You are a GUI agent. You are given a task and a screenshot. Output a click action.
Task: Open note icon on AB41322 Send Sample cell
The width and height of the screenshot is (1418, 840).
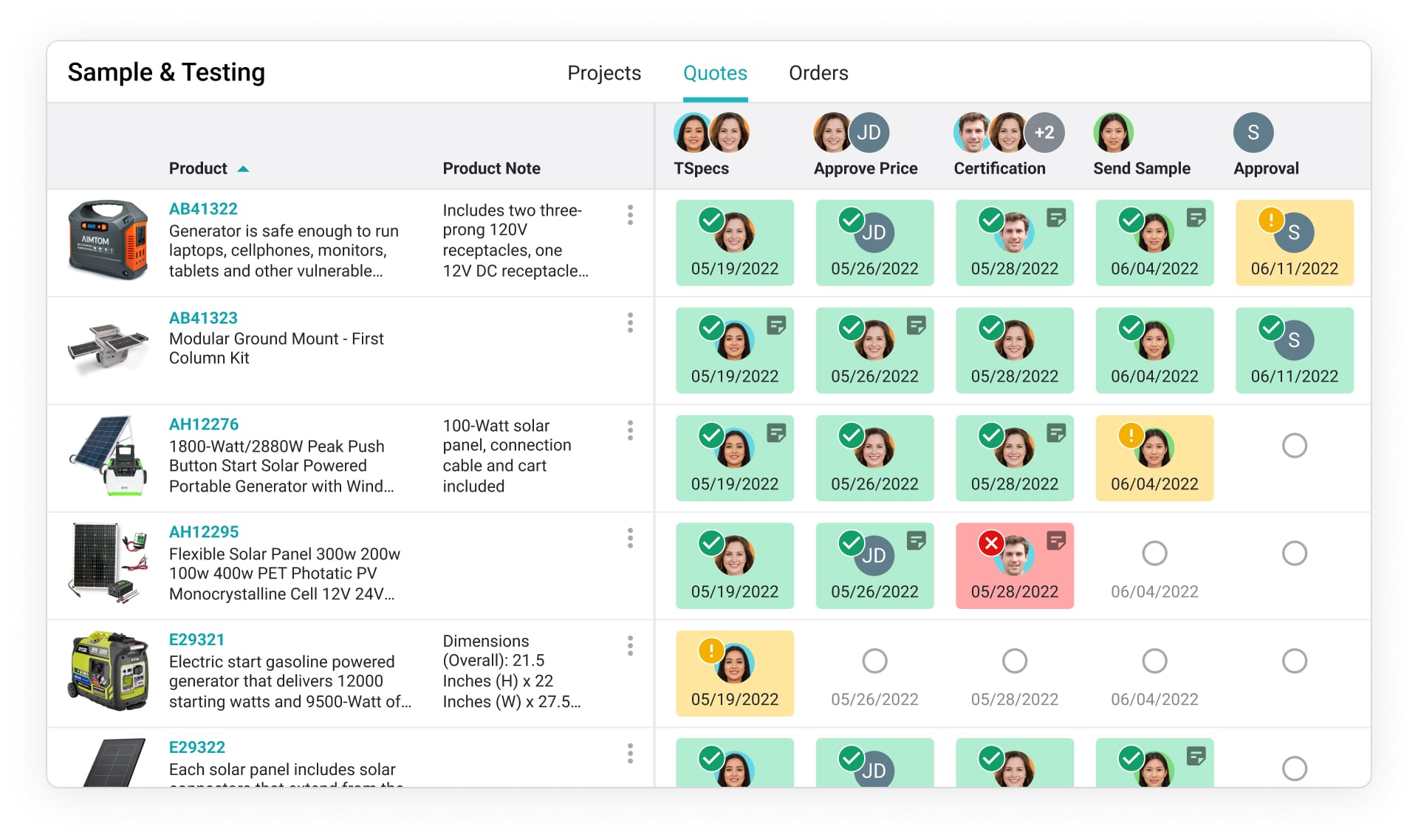coord(1196,217)
